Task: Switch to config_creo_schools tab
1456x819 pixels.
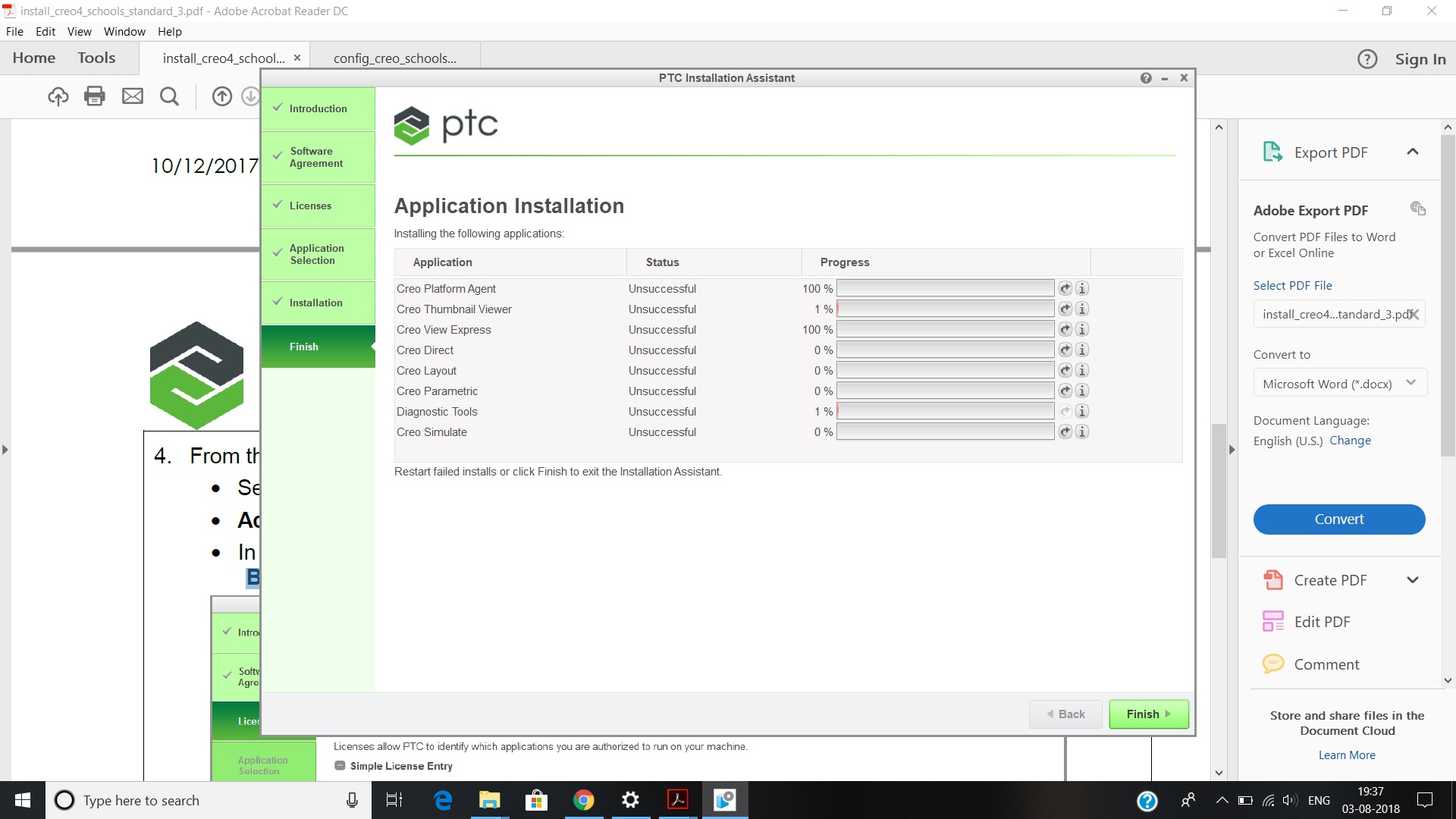Action: [x=395, y=58]
